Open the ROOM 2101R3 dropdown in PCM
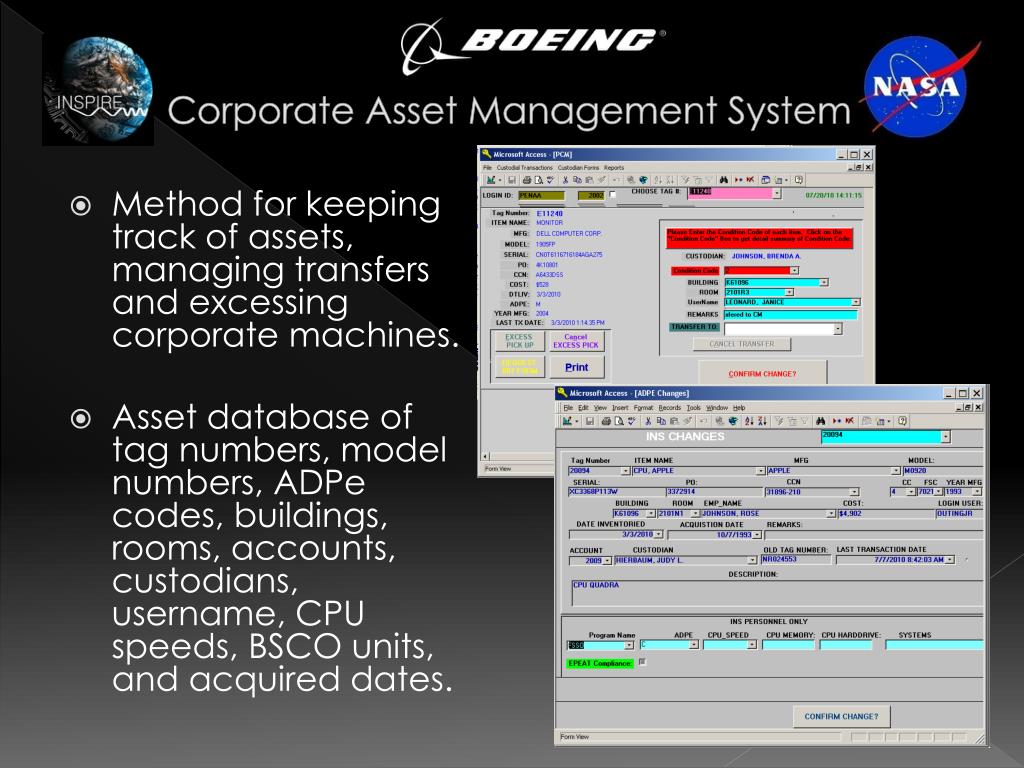Screen dimensions: 1024x768 click(789, 293)
